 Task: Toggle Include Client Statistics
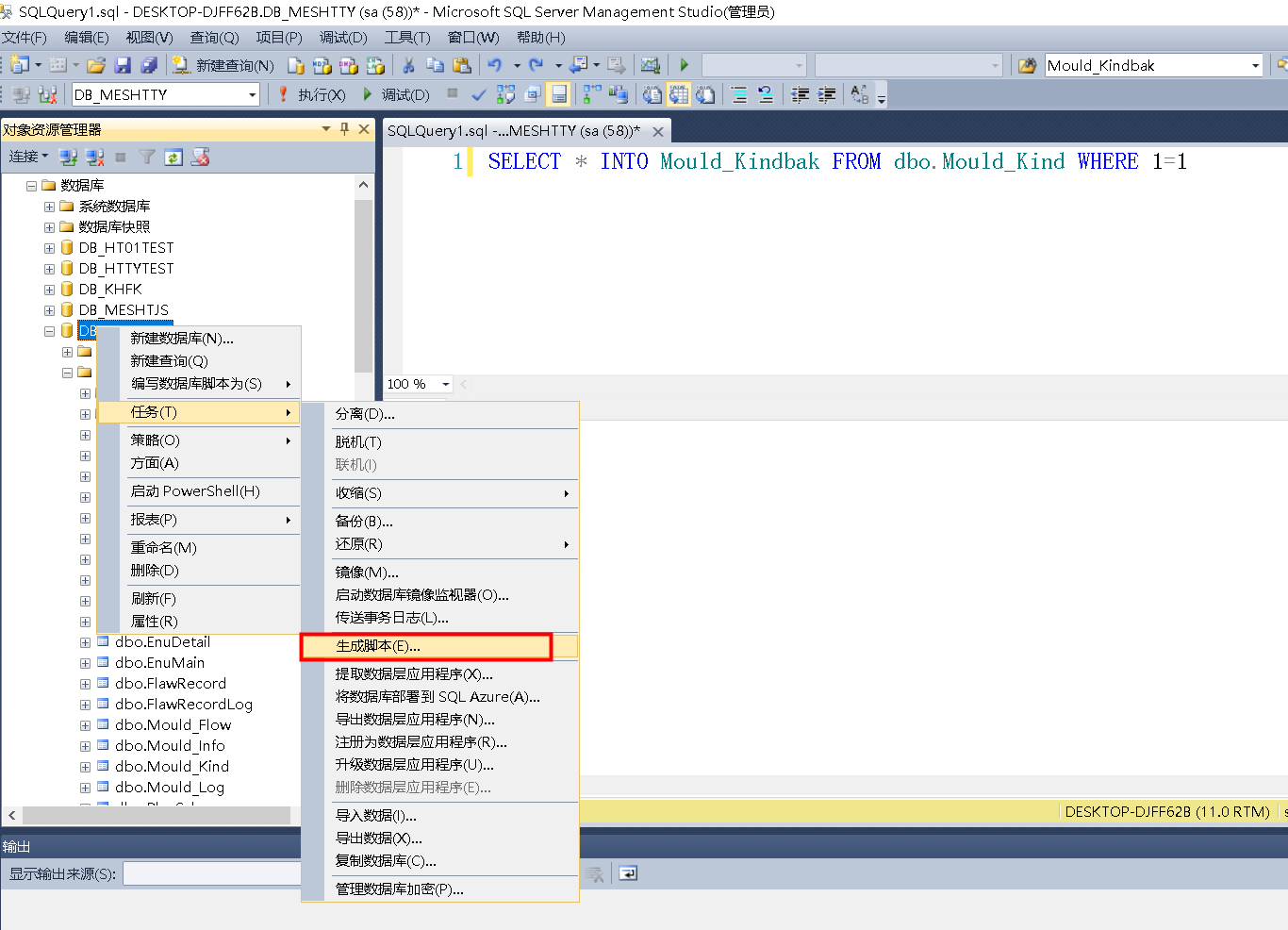(619, 94)
